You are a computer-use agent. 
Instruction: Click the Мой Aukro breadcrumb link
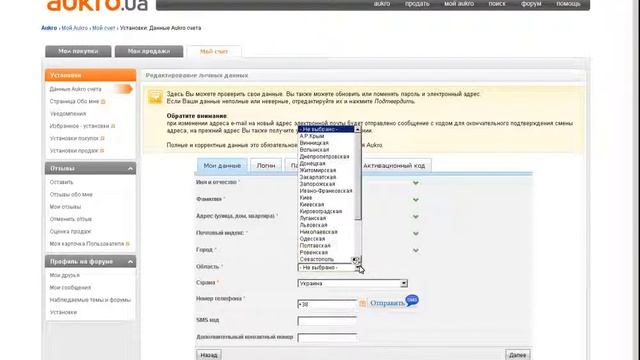[x=74, y=28]
